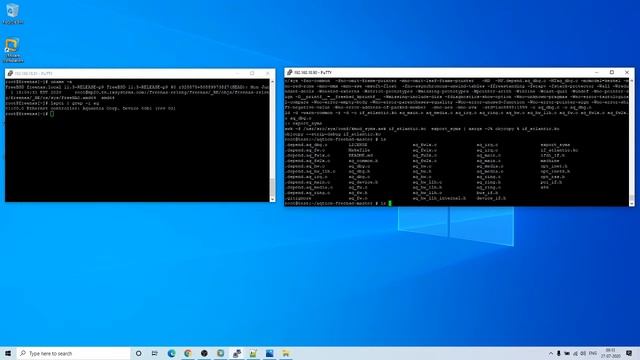Click the right PuTTY scrollbar down arrow
Image resolution: width=640 pixels, height=360 pixels.
coord(632,203)
